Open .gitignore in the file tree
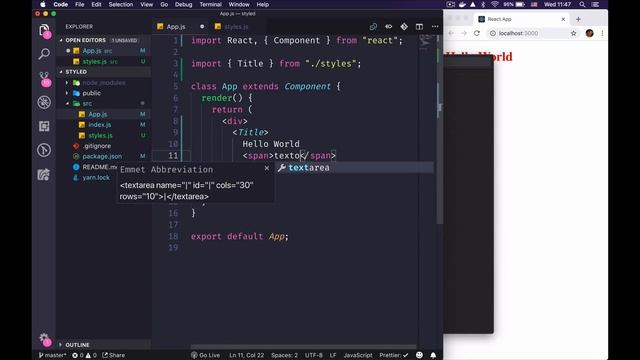The width and height of the screenshot is (640, 360). (x=97, y=146)
